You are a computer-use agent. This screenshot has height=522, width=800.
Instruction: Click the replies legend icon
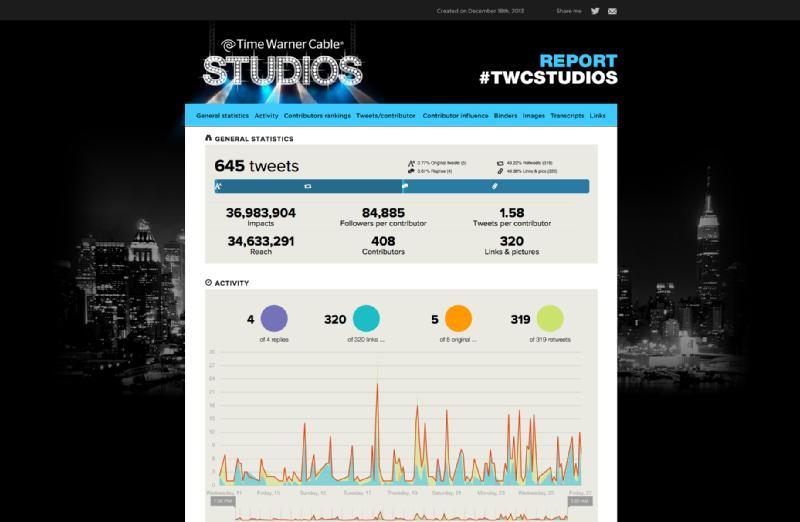[411, 171]
